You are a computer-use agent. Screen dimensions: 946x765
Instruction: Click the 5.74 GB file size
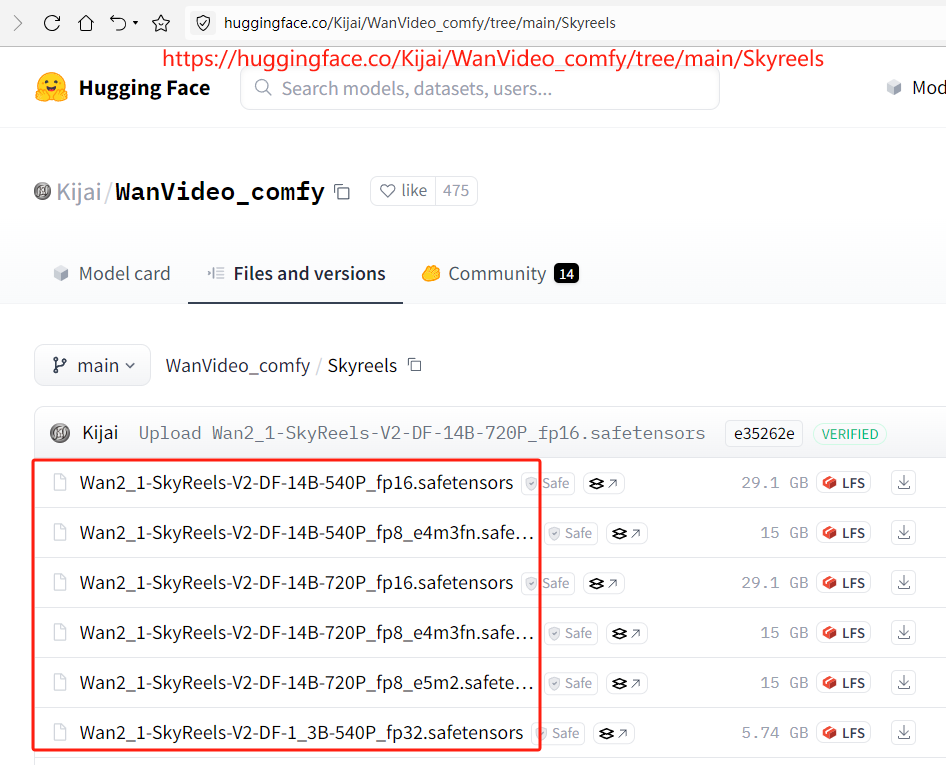pyautogui.click(x=775, y=733)
